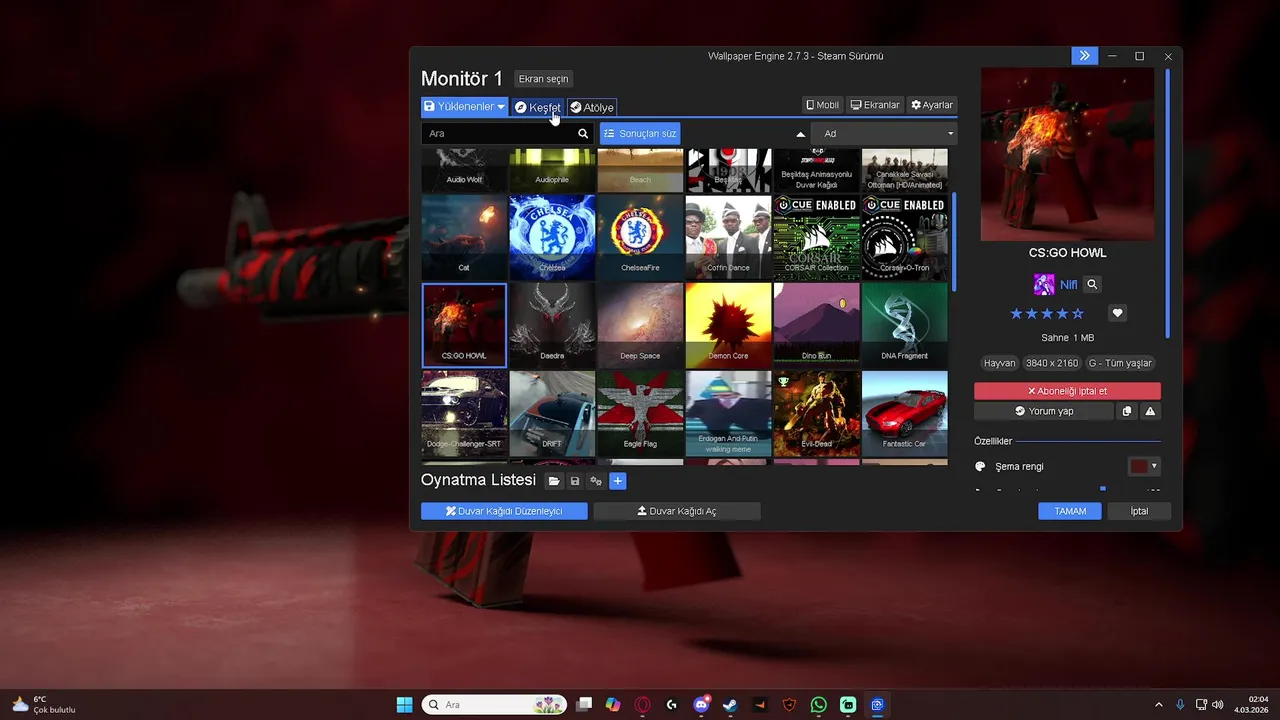Screen dimensions: 1280x720
Task: Toggle the Sonuçları süz filter button
Action: click(640, 133)
